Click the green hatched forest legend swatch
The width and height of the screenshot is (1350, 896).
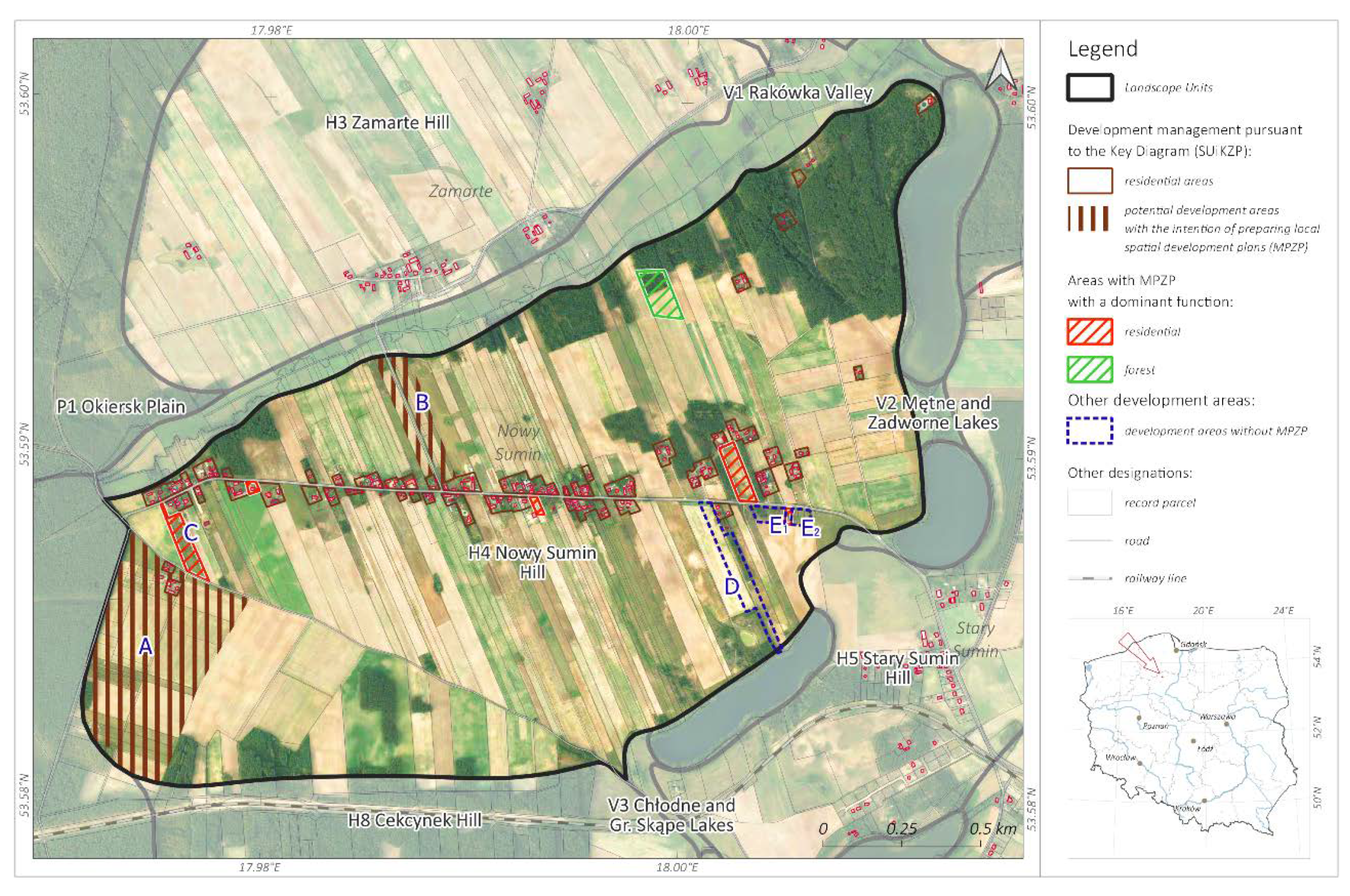coord(1090,369)
